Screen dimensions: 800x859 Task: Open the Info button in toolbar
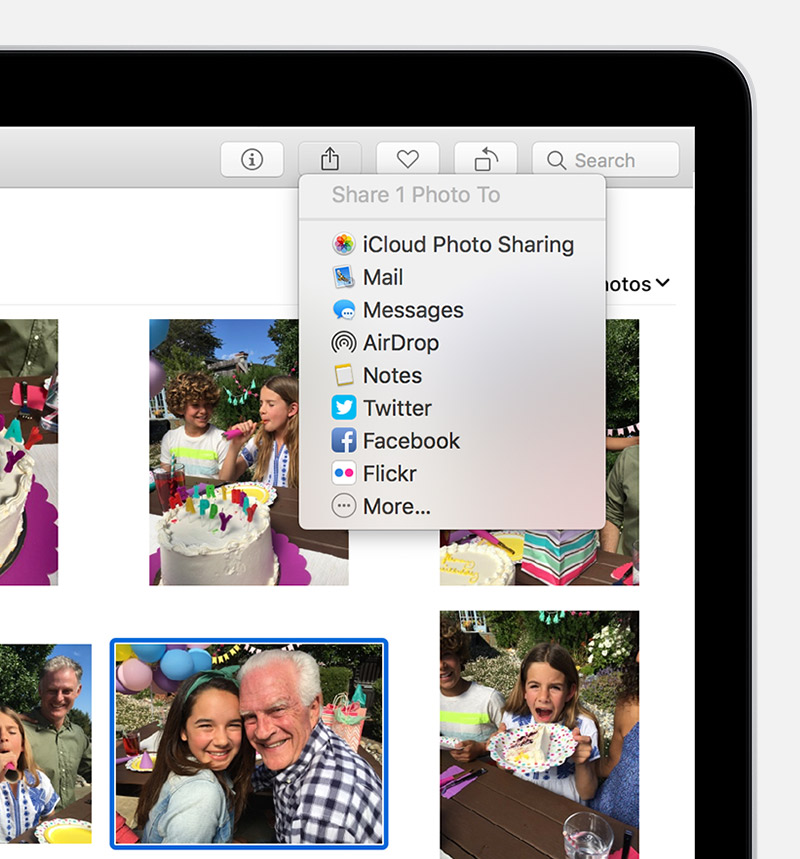coord(252,159)
